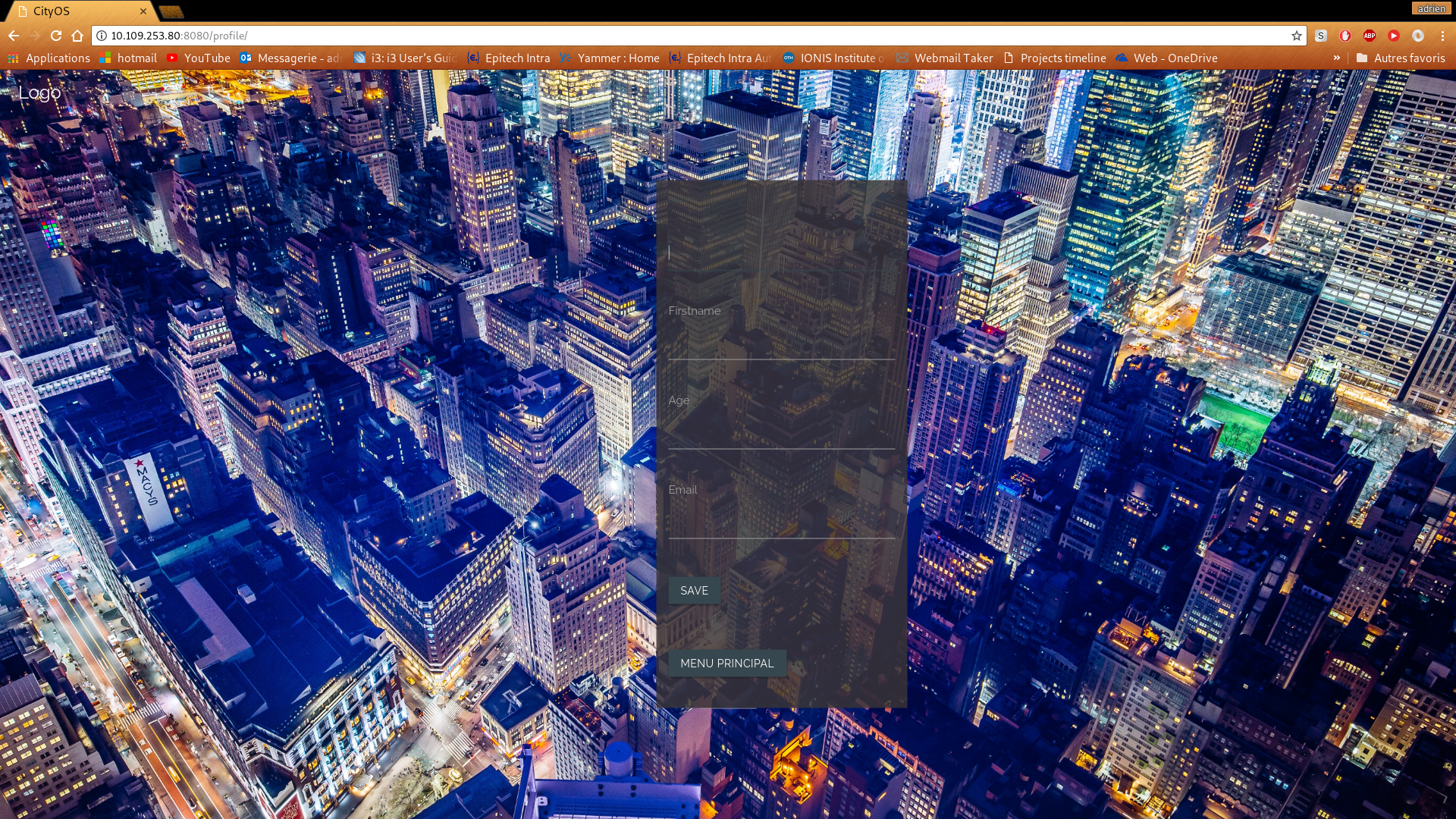Go to the browser home page
The image size is (1456, 819).
[77, 36]
